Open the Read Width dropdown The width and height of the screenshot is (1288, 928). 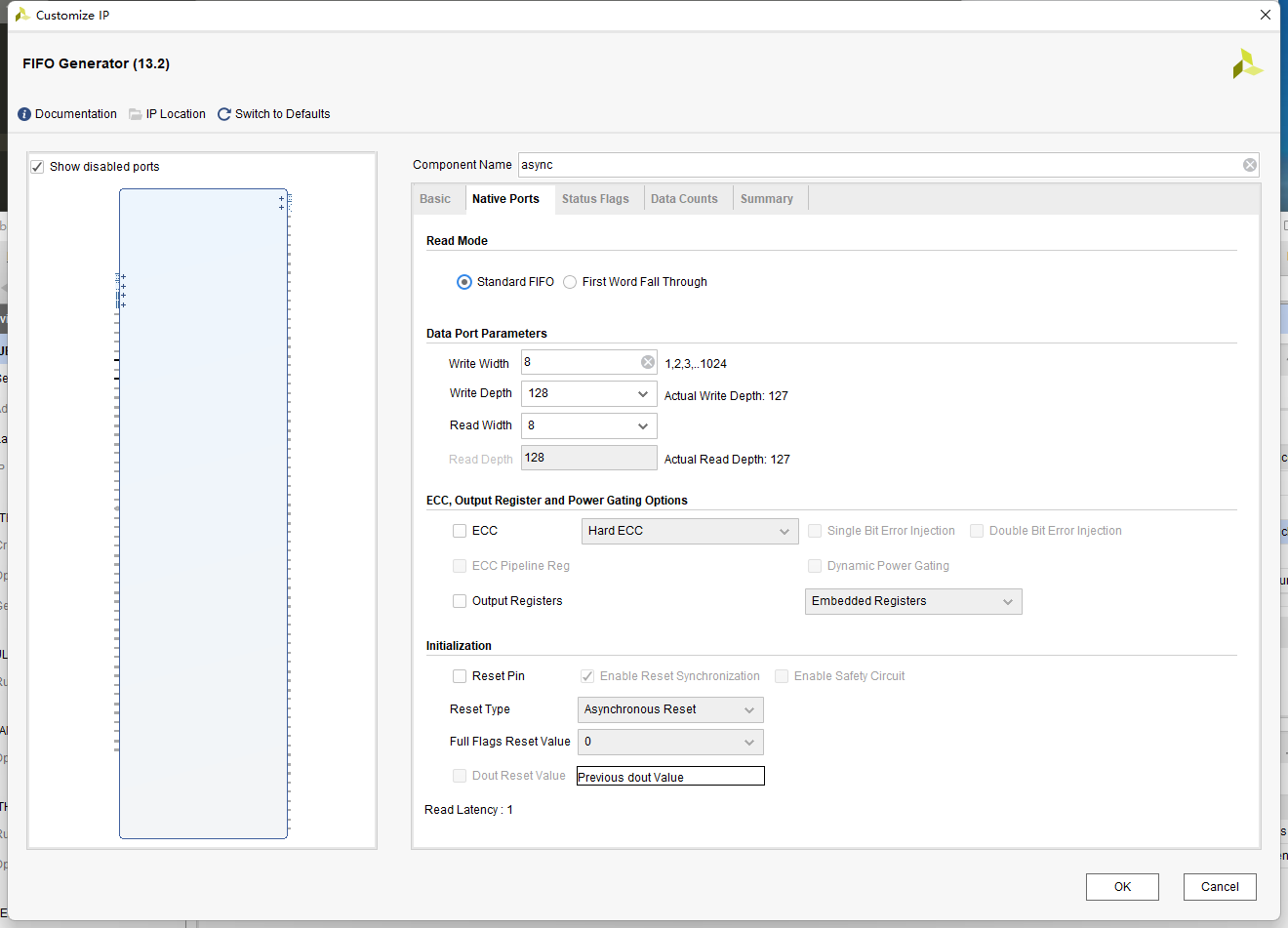[589, 425]
